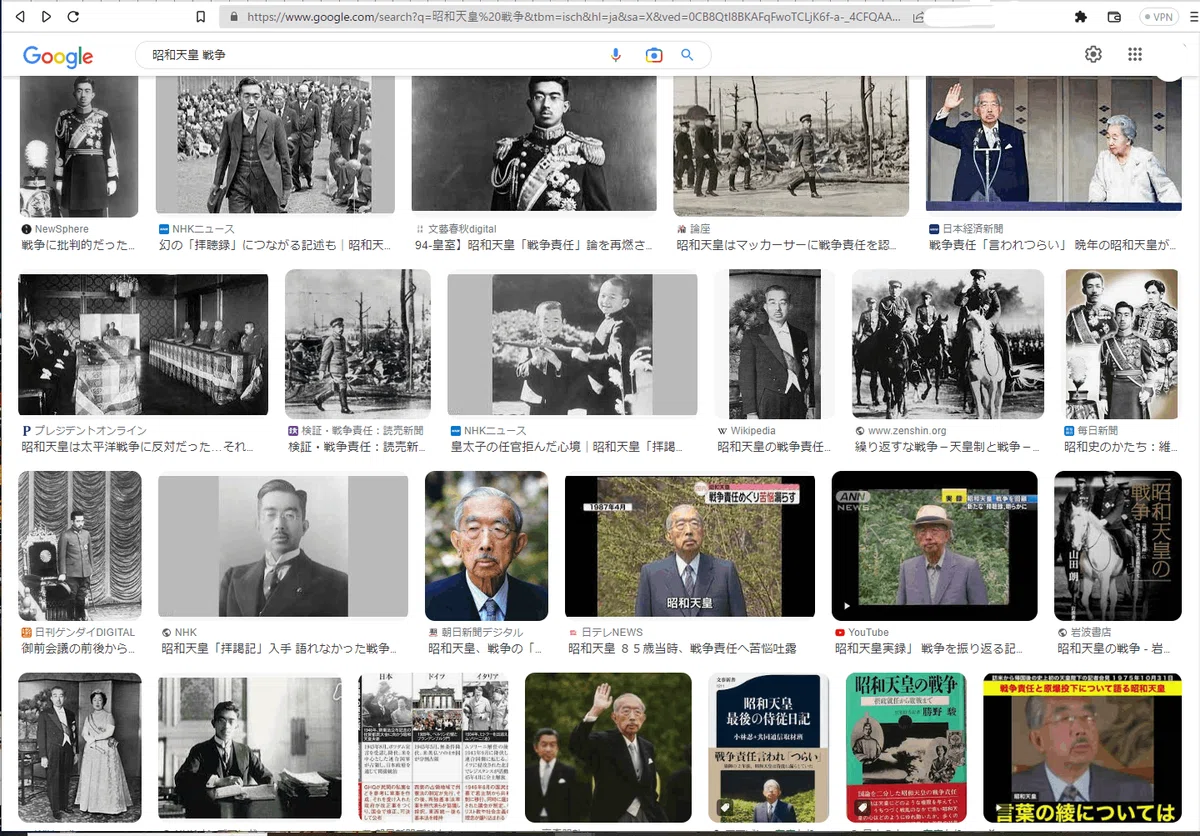Open the 日本経済新聞 戦争責任 result link
Image resolution: width=1200 pixels, height=836 pixels.
click(1055, 245)
